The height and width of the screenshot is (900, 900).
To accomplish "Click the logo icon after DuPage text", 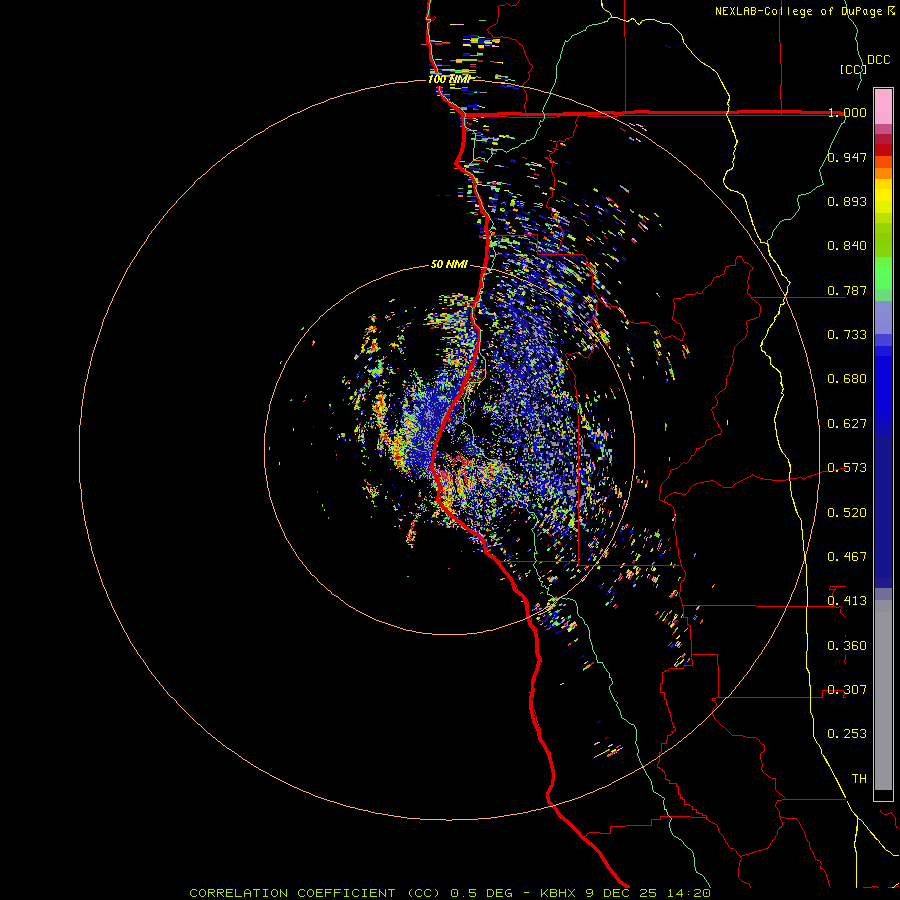I will point(891,11).
